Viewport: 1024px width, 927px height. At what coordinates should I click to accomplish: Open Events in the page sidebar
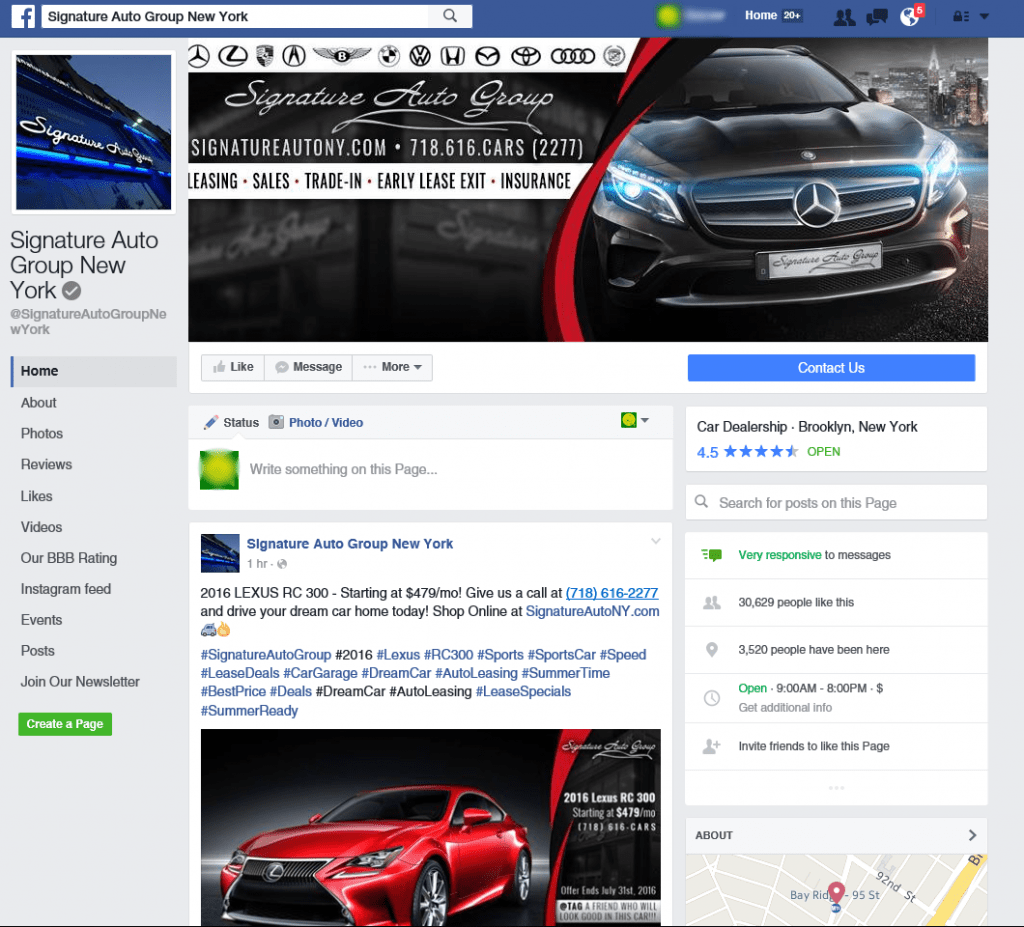[41, 620]
